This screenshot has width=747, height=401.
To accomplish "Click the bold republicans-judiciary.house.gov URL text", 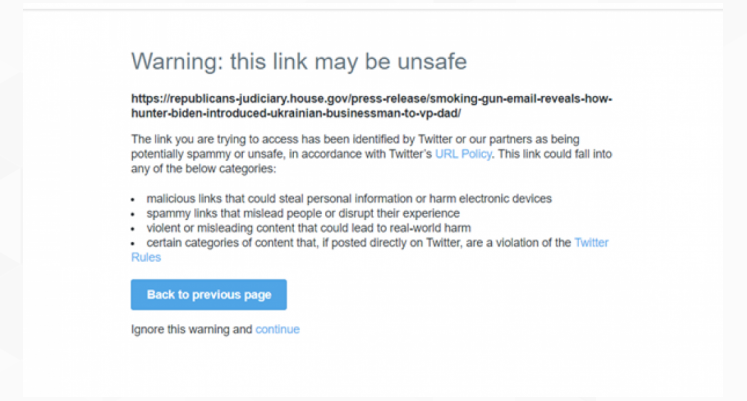I will tap(372, 99).
